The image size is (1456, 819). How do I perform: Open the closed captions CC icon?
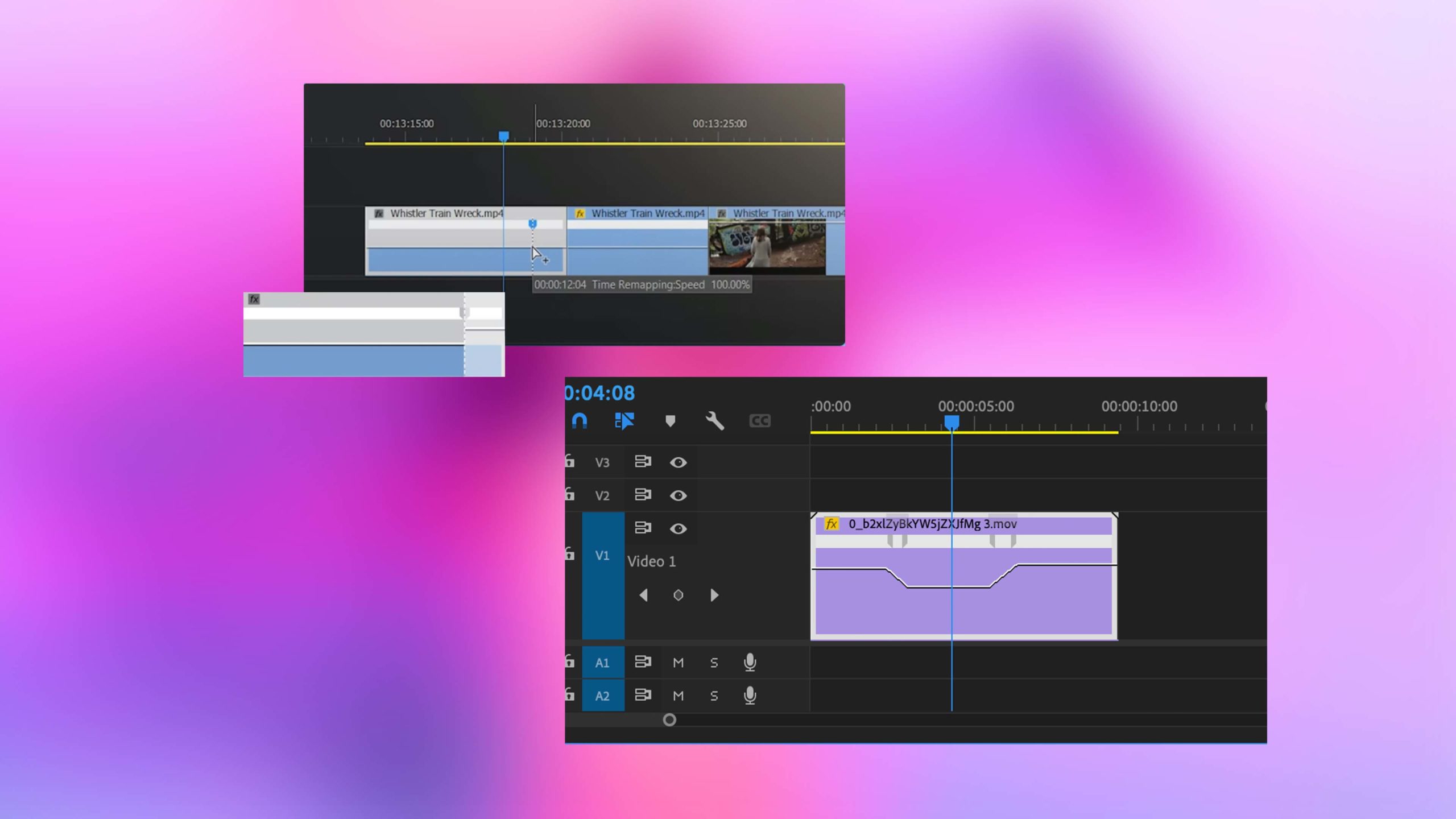pos(760,421)
